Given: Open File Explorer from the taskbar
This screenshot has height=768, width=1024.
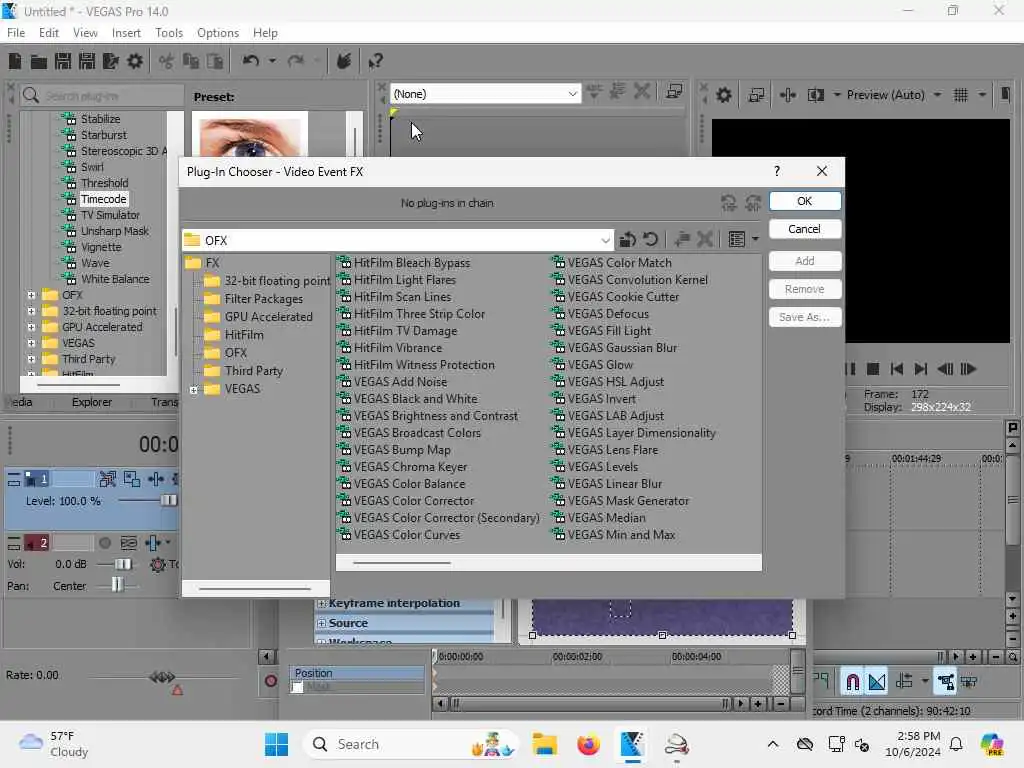Looking at the screenshot, I should click(545, 744).
